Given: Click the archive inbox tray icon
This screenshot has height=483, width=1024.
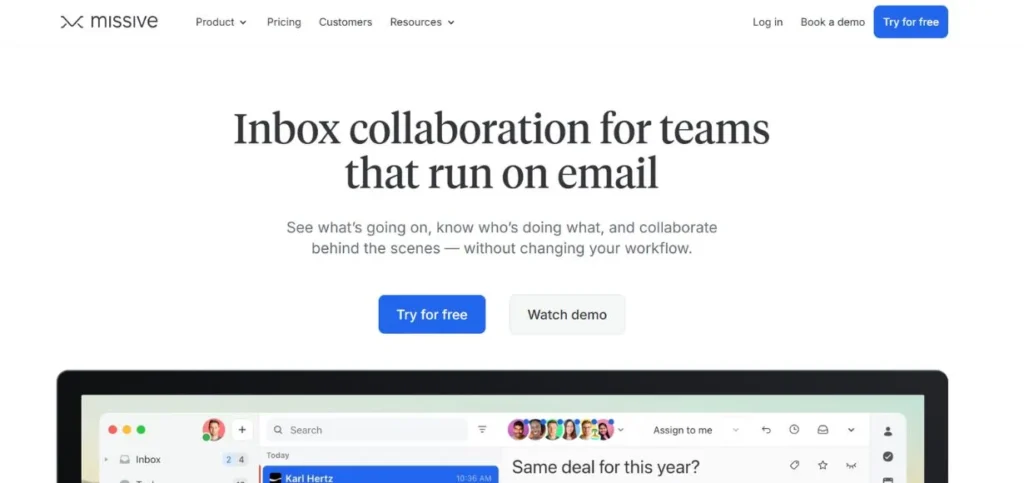Looking at the screenshot, I should [823, 429].
